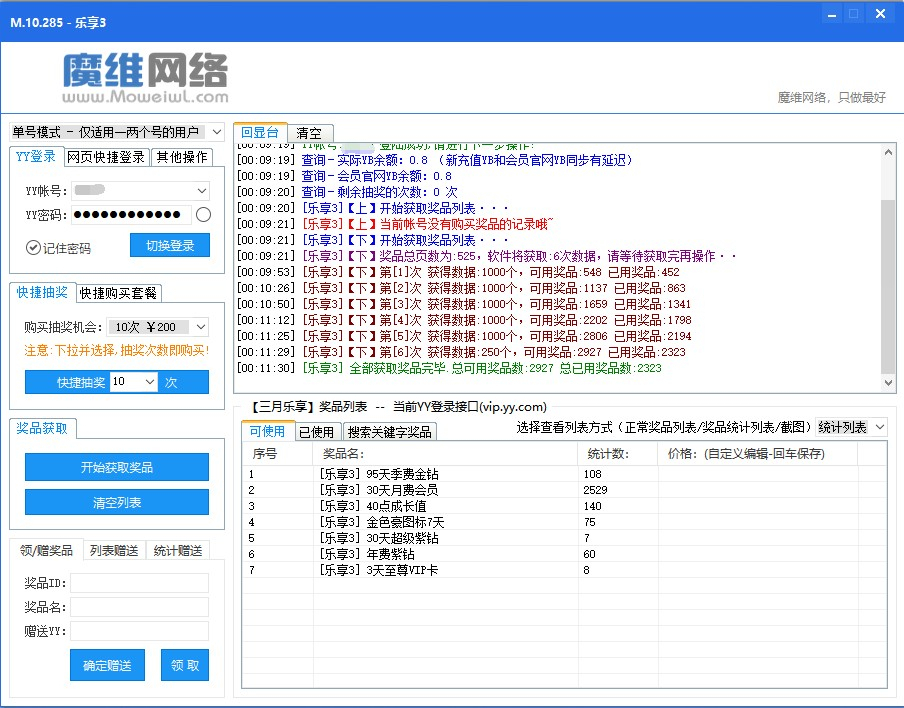Screen dimensions: 904x708
Task: Select the row 年费紫钻
Action: click(564, 555)
